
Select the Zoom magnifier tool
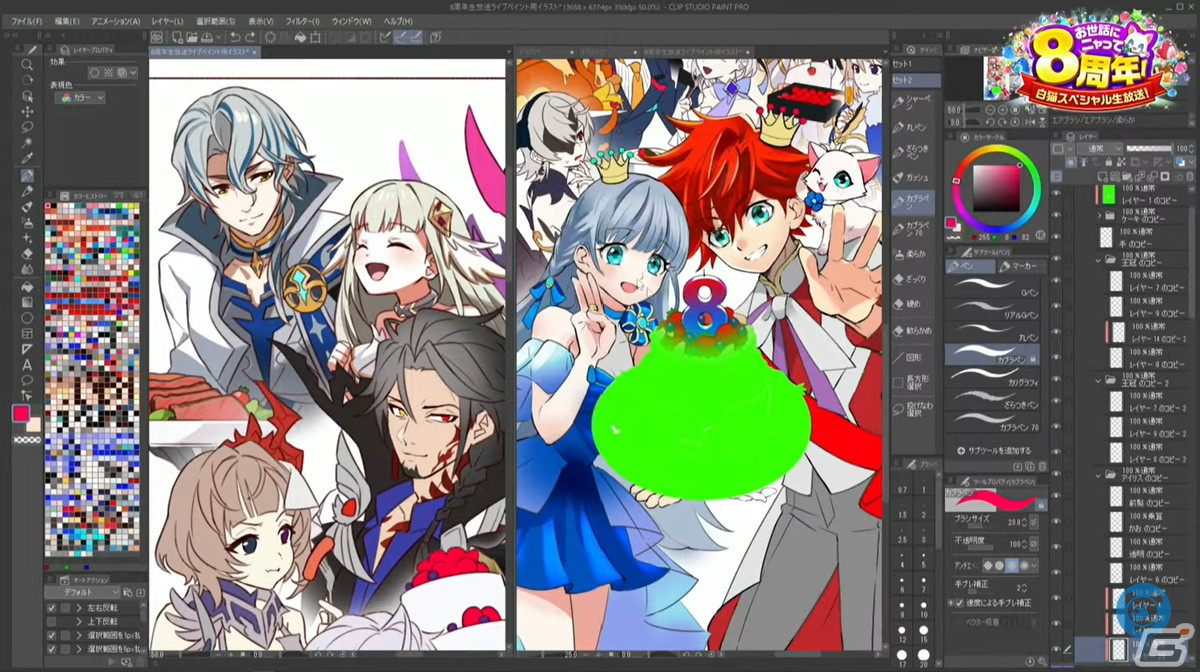coord(28,65)
